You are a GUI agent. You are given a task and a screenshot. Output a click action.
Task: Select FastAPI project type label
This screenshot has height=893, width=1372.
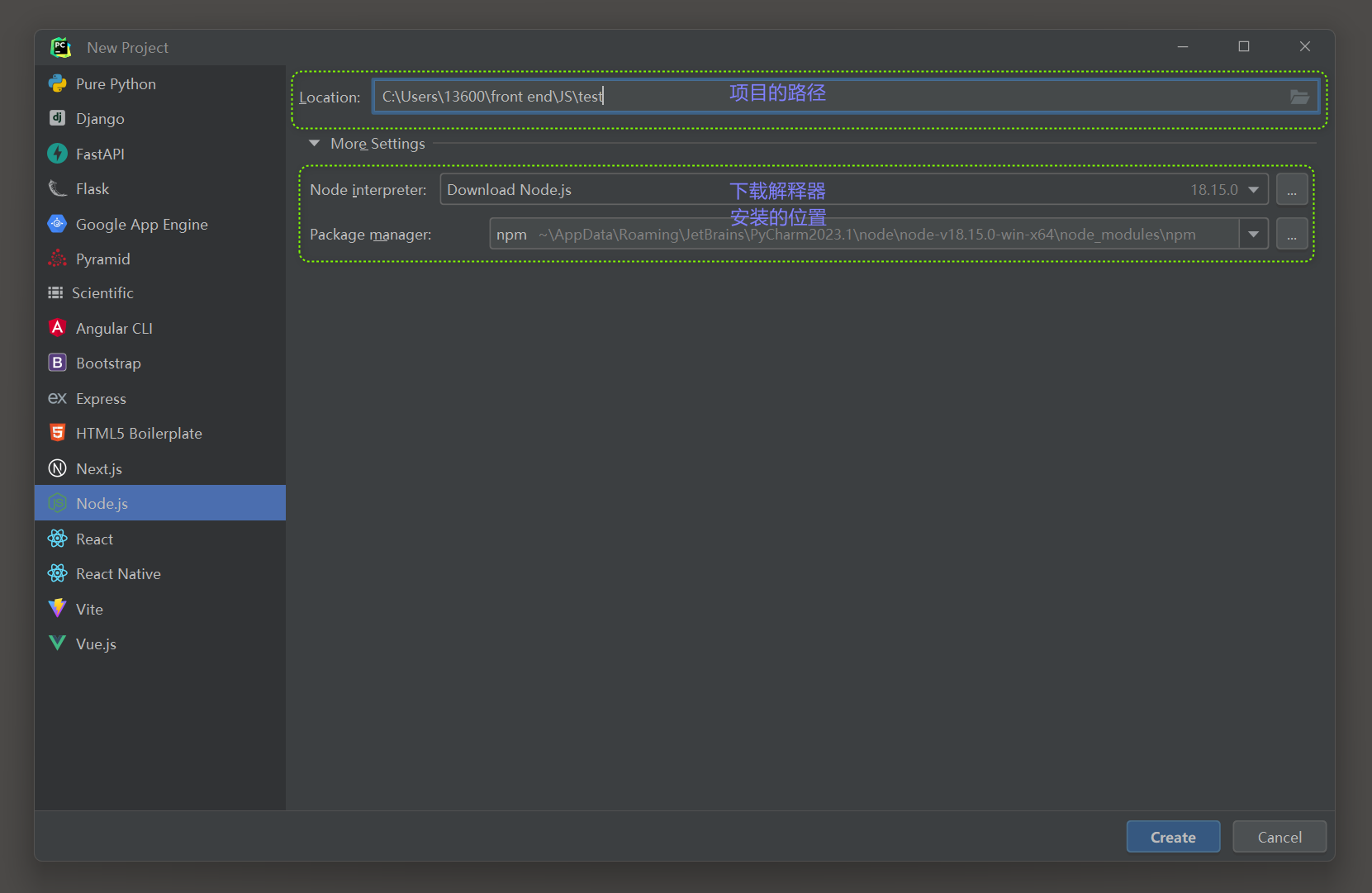coord(100,154)
